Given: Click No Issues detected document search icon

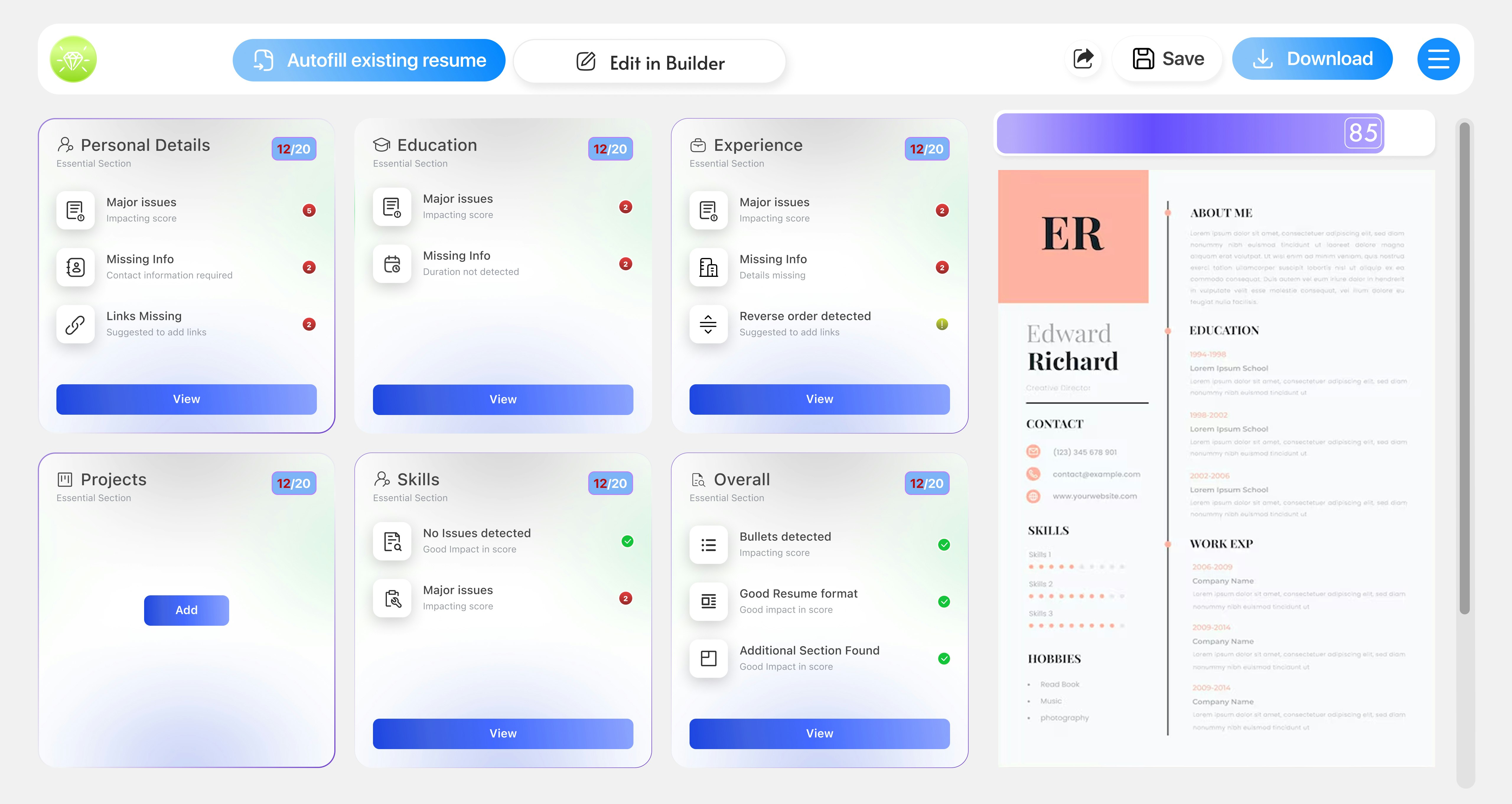Looking at the screenshot, I should pyautogui.click(x=392, y=541).
